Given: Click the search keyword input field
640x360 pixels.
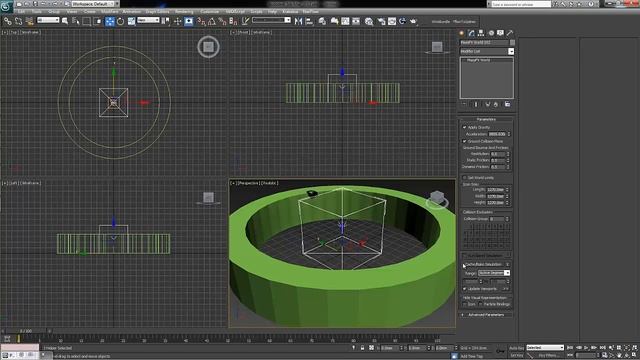Looking at the screenshot, I should coord(520,4).
